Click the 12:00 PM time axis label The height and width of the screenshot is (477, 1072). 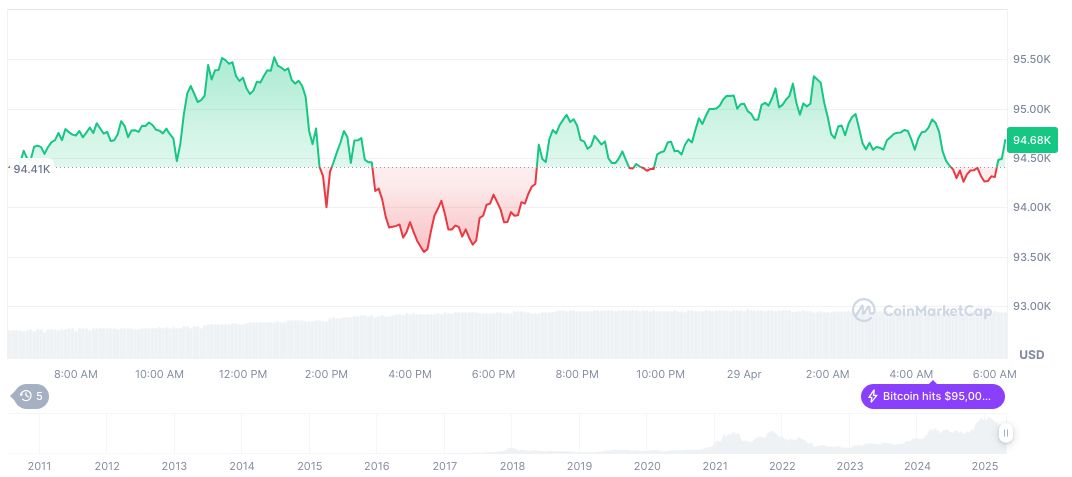click(x=243, y=374)
